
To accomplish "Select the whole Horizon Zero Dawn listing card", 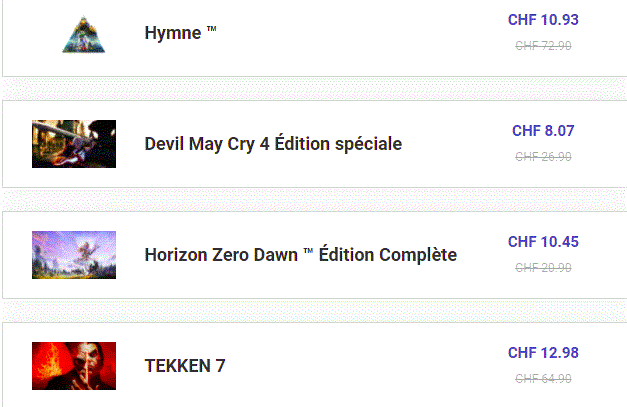I will (315, 255).
